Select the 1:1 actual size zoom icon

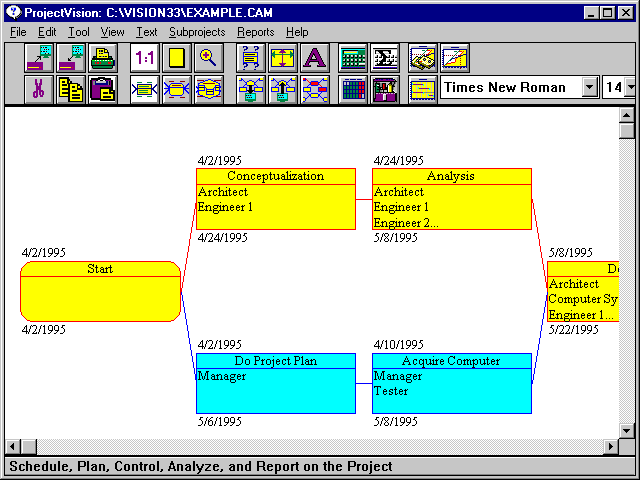[145, 58]
